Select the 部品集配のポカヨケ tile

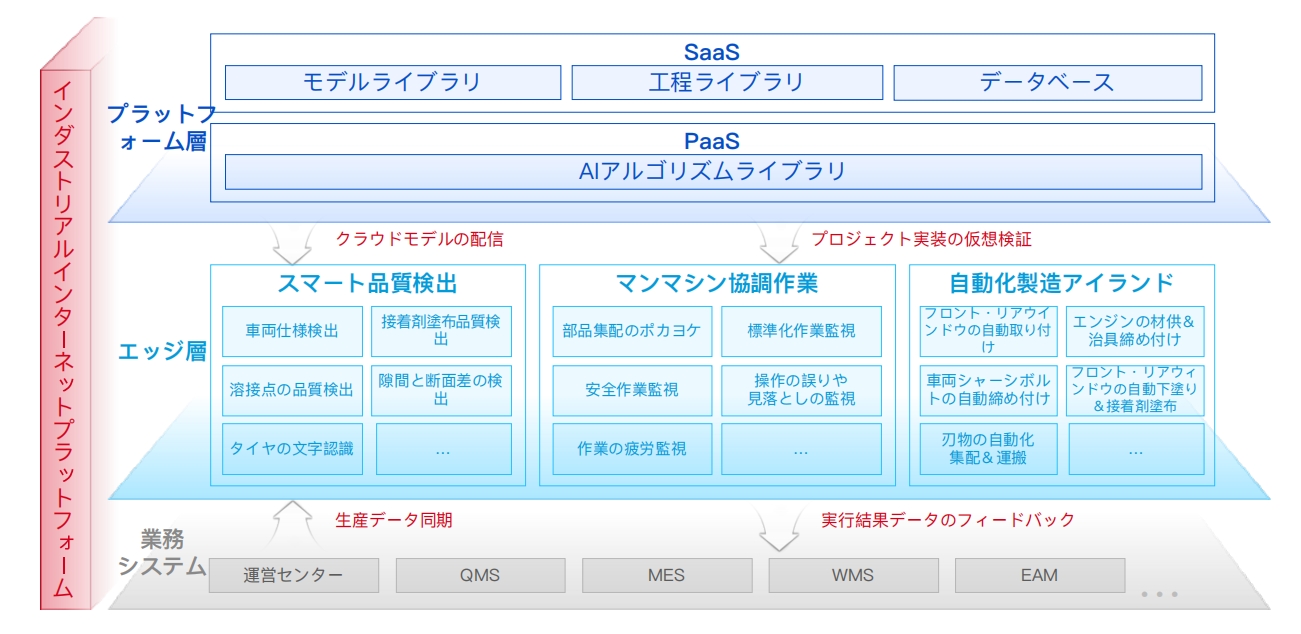click(632, 331)
